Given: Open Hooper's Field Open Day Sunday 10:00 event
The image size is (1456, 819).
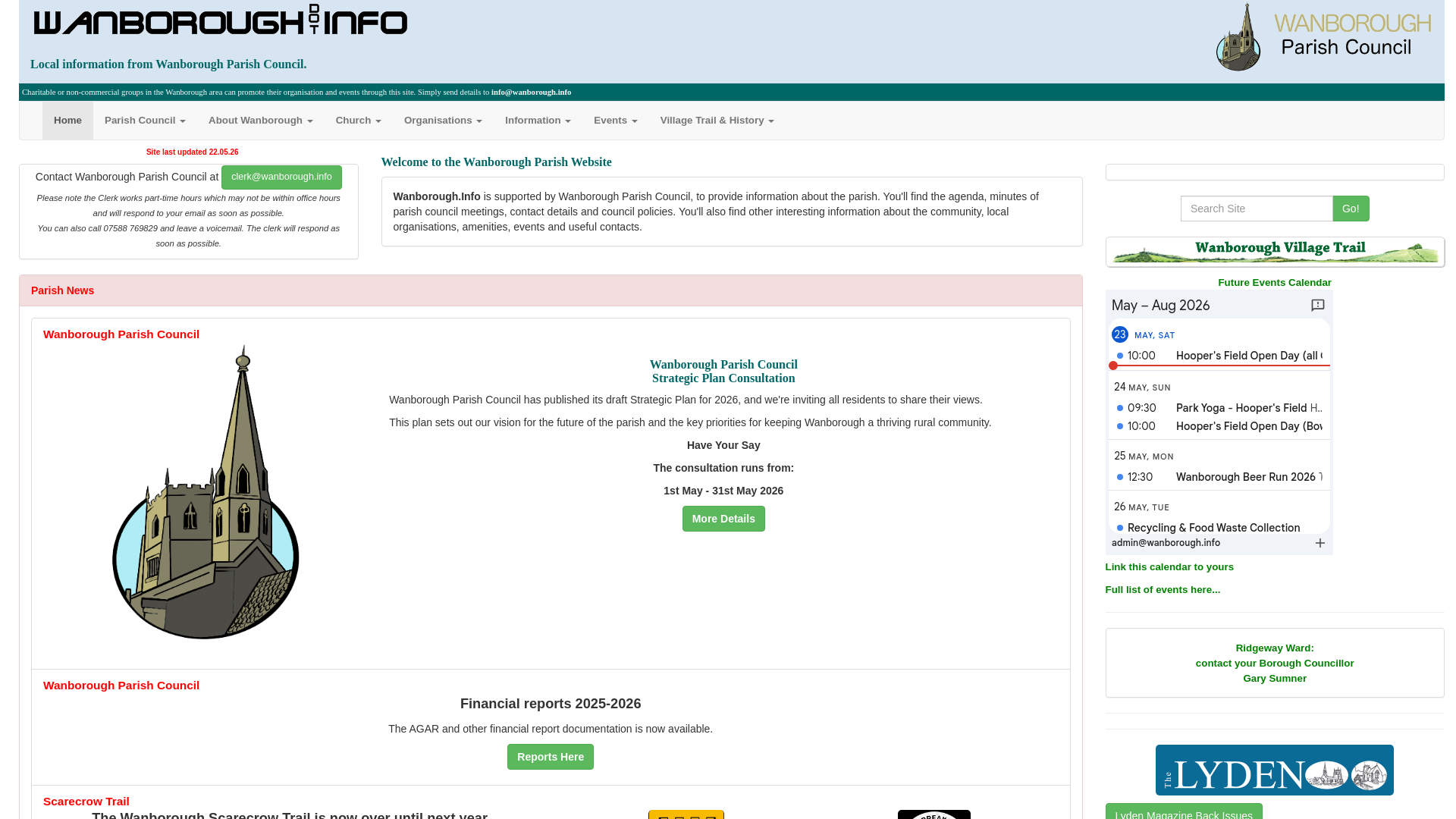Looking at the screenshot, I should tap(1219, 426).
